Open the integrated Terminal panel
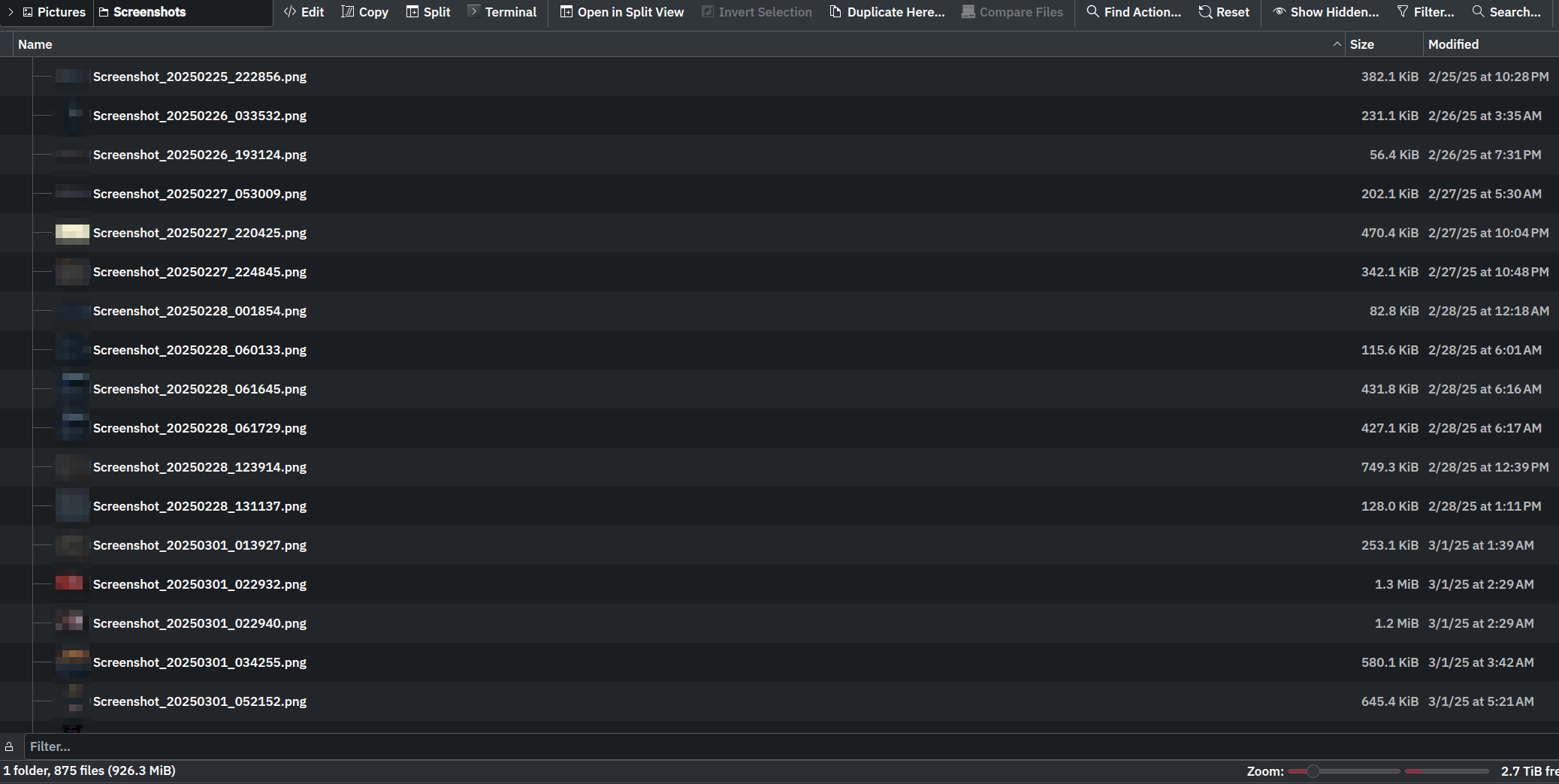The height and width of the screenshot is (784, 1559). (502, 11)
